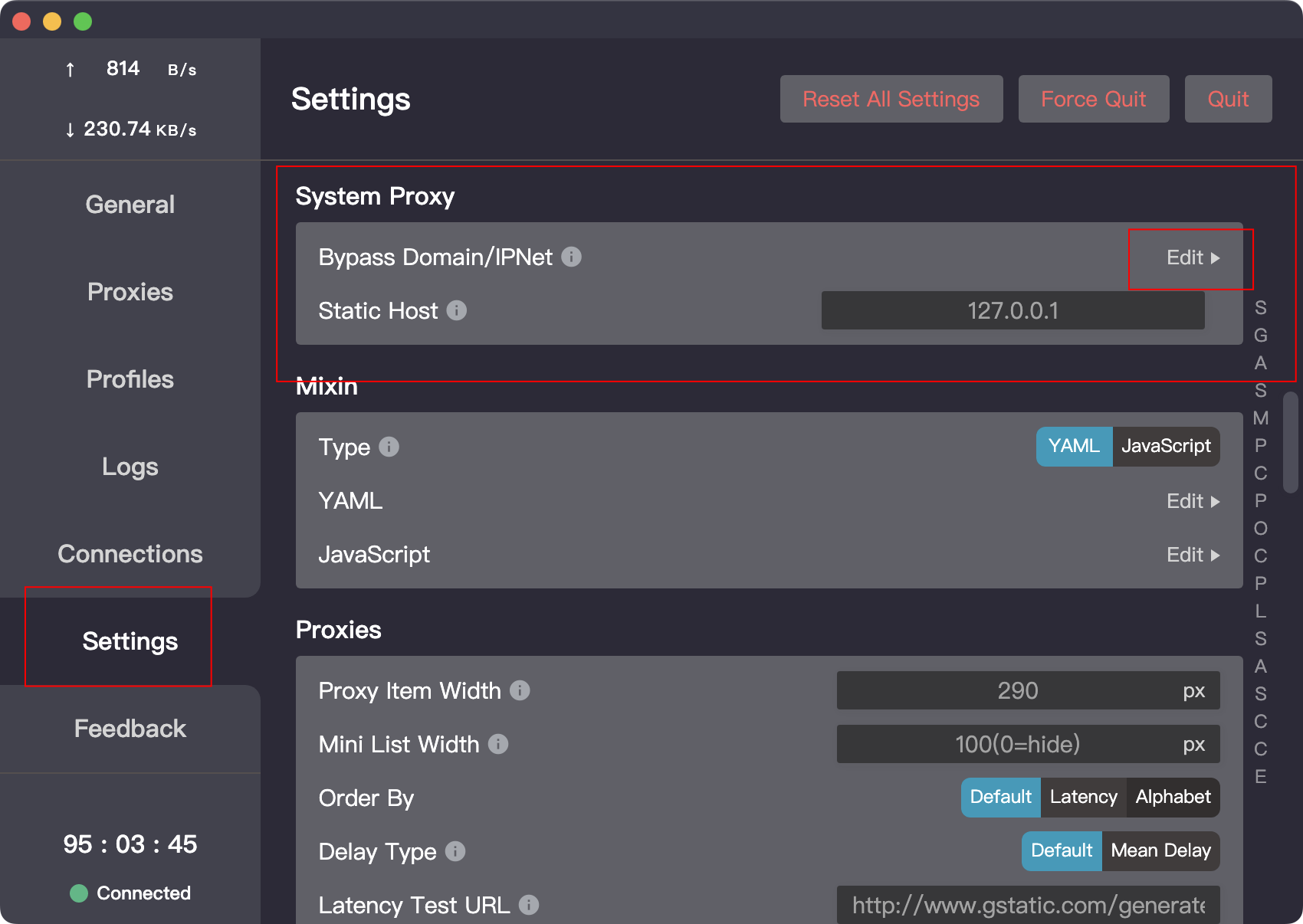Click the Reset All Settings button
The width and height of the screenshot is (1303, 924).
click(891, 99)
